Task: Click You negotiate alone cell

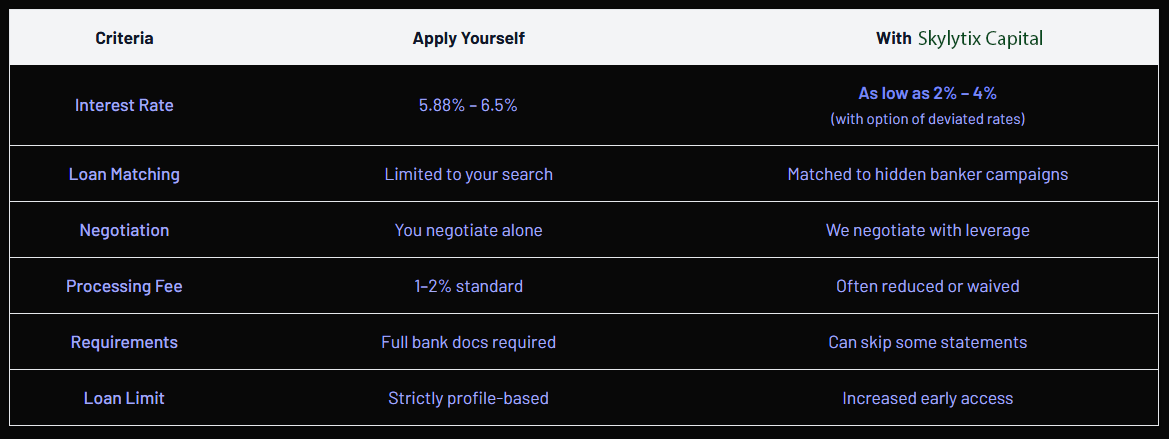Action: (x=468, y=230)
